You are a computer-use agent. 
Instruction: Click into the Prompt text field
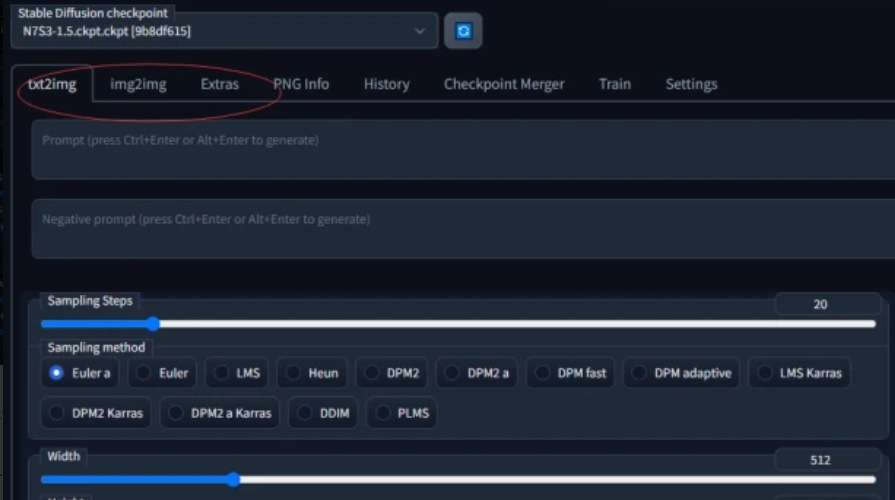pos(460,150)
